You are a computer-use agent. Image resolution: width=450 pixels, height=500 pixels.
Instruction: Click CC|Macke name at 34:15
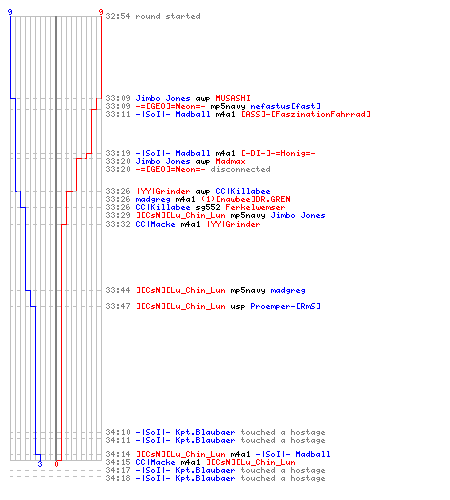click(x=155, y=462)
